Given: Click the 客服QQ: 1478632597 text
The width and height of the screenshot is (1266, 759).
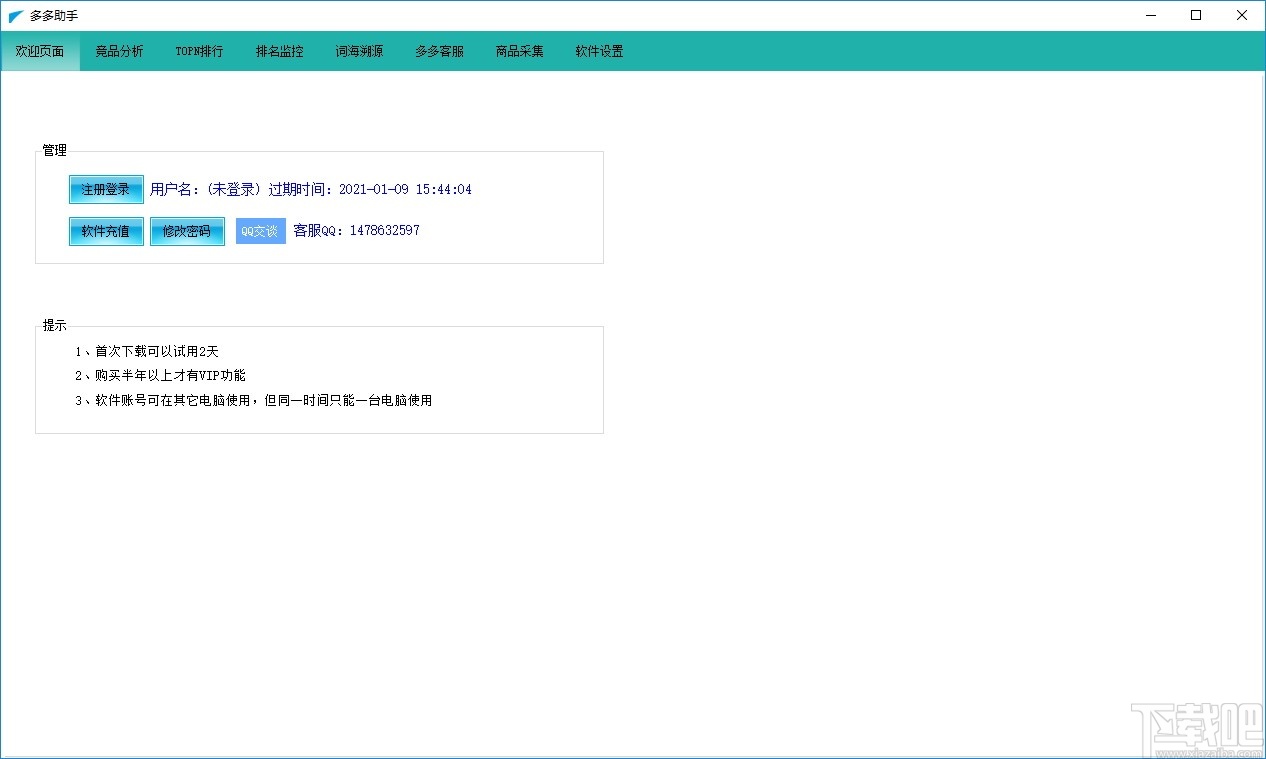Looking at the screenshot, I should click(356, 231).
